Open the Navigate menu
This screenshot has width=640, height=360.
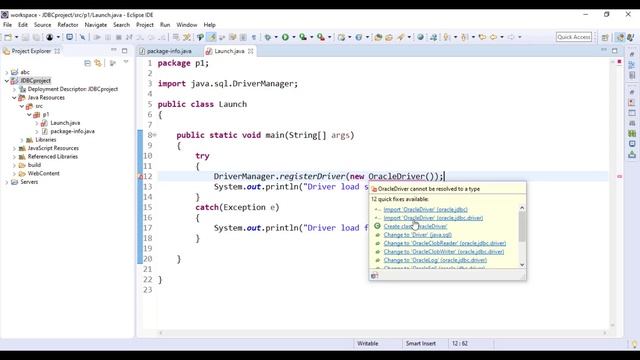click(96, 25)
